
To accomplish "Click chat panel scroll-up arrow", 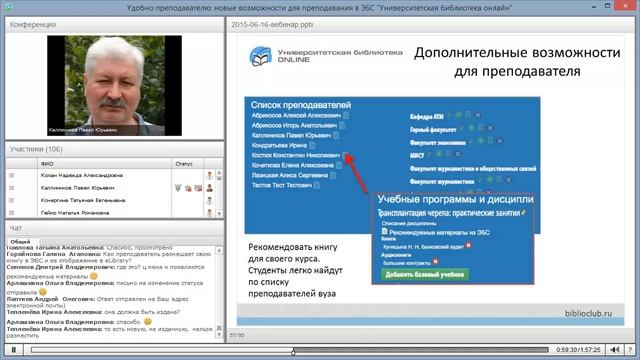I will [219, 250].
